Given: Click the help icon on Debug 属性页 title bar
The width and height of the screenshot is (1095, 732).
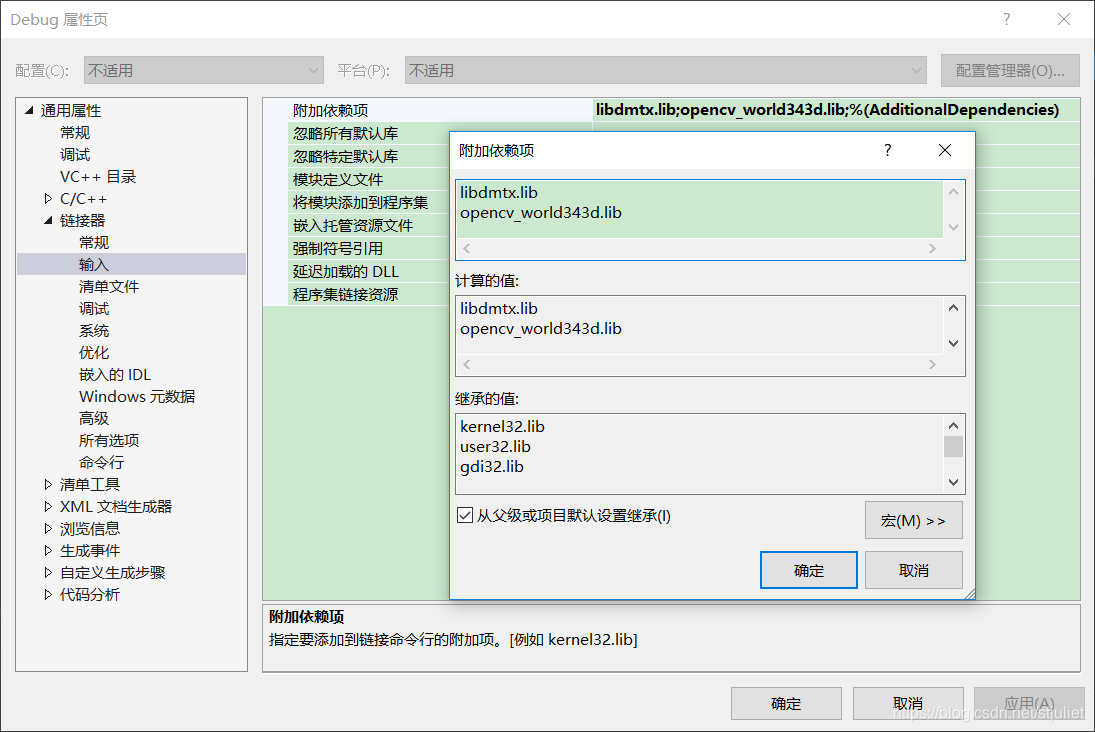Looking at the screenshot, I should 1007,19.
